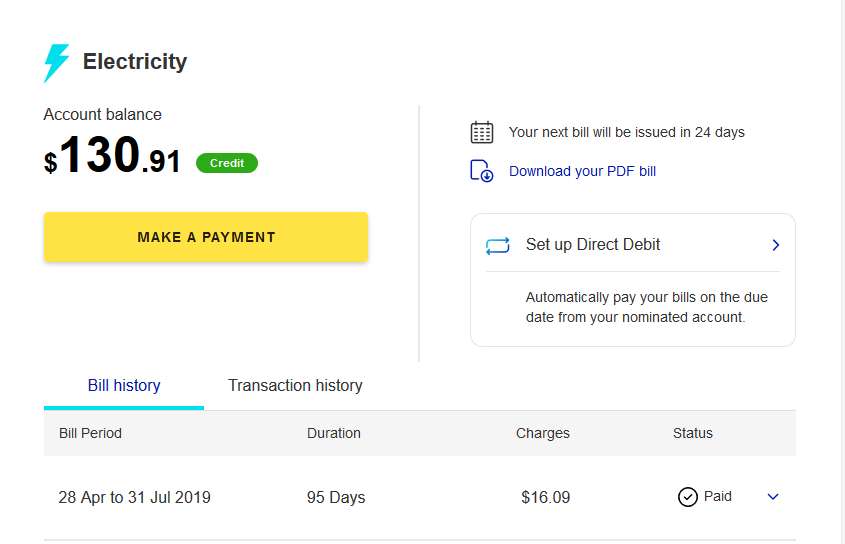Click the Bill Period column header
This screenshot has height=544, width=845.
coord(90,433)
